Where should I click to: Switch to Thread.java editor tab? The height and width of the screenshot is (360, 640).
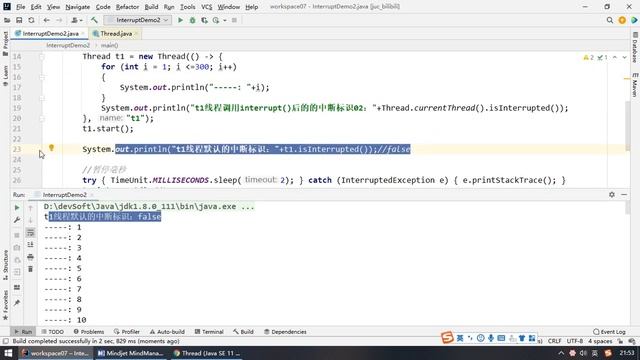(116, 33)
